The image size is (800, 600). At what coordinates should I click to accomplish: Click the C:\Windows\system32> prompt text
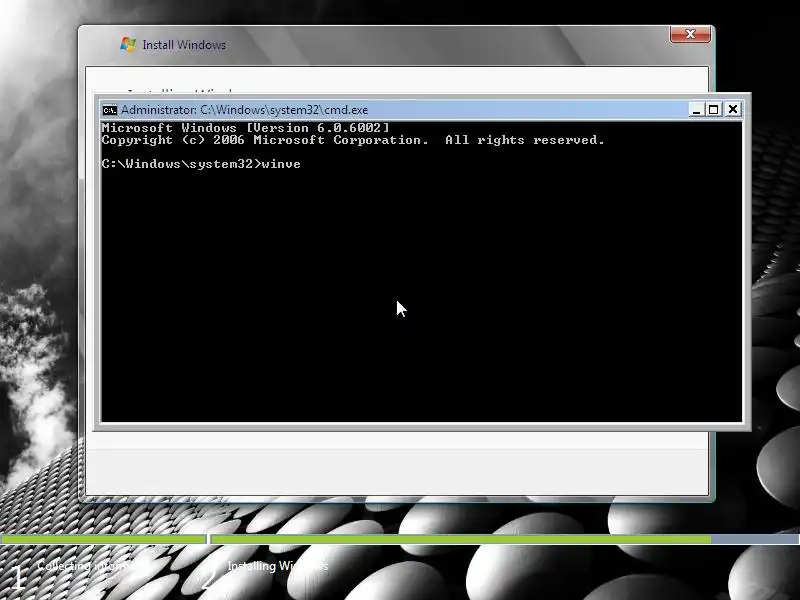pyautogui.click(x=181, y=164)
